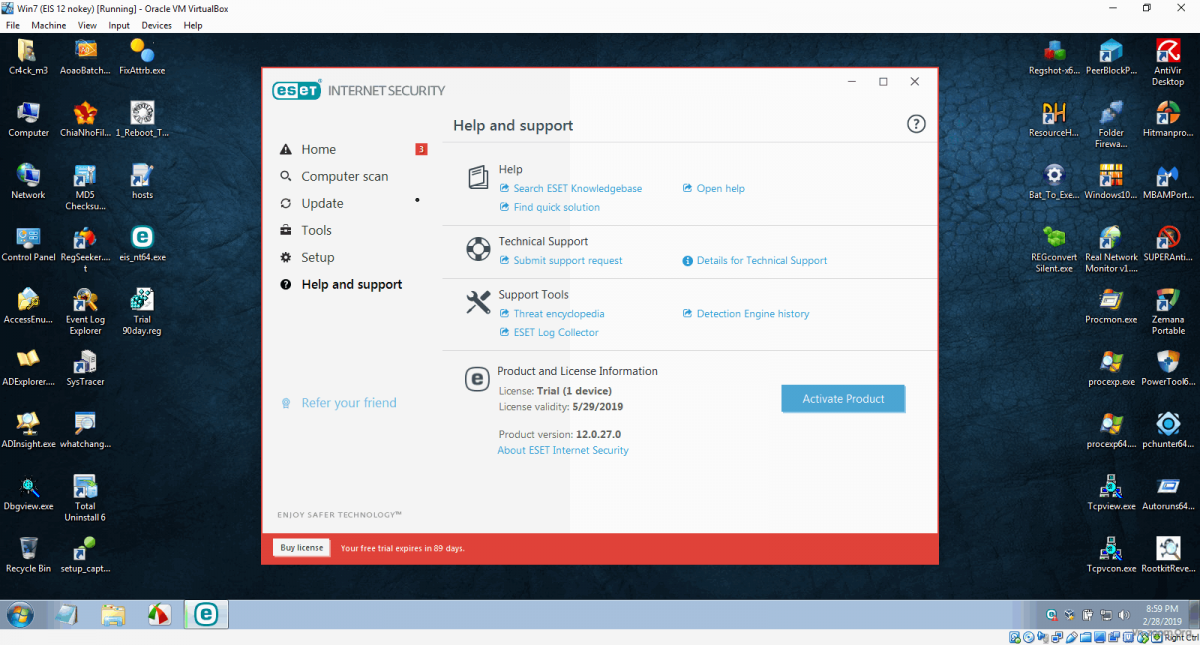Click the help question mark icon

[x=916, y=124]
